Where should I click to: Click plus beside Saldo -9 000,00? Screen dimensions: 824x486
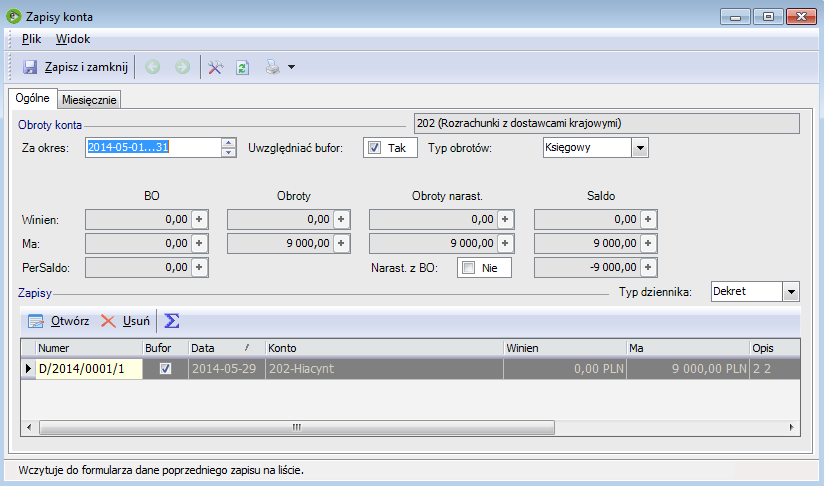(x=648, y=267)
